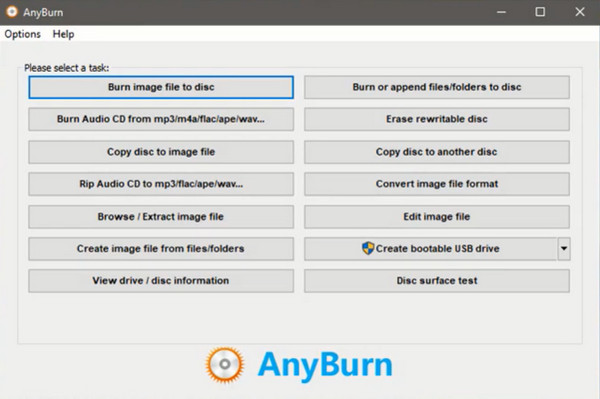Select Edit image file
Image resolution: width=600 pixels, height=399 pixels.
coord(437,217)
